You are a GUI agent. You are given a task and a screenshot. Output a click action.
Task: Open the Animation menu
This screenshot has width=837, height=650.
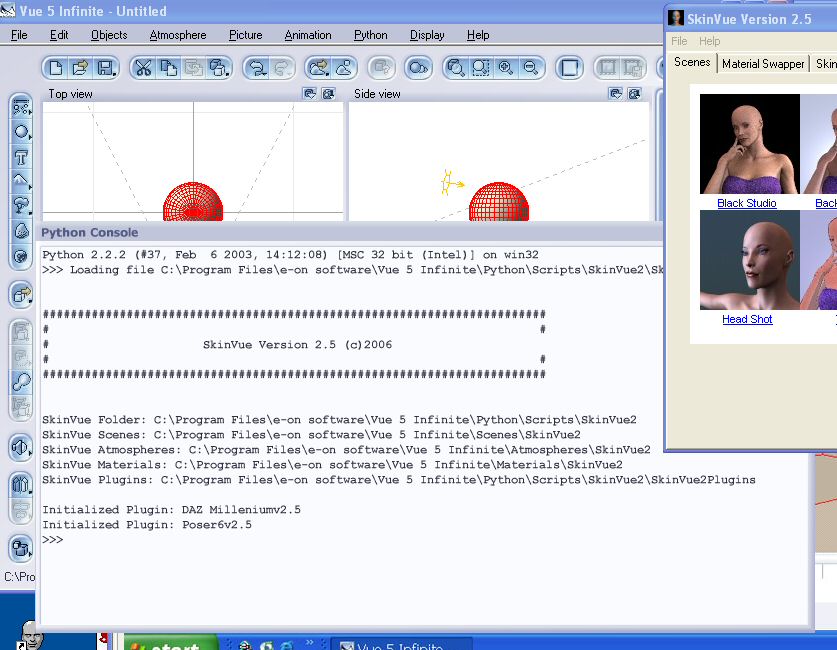308,35
